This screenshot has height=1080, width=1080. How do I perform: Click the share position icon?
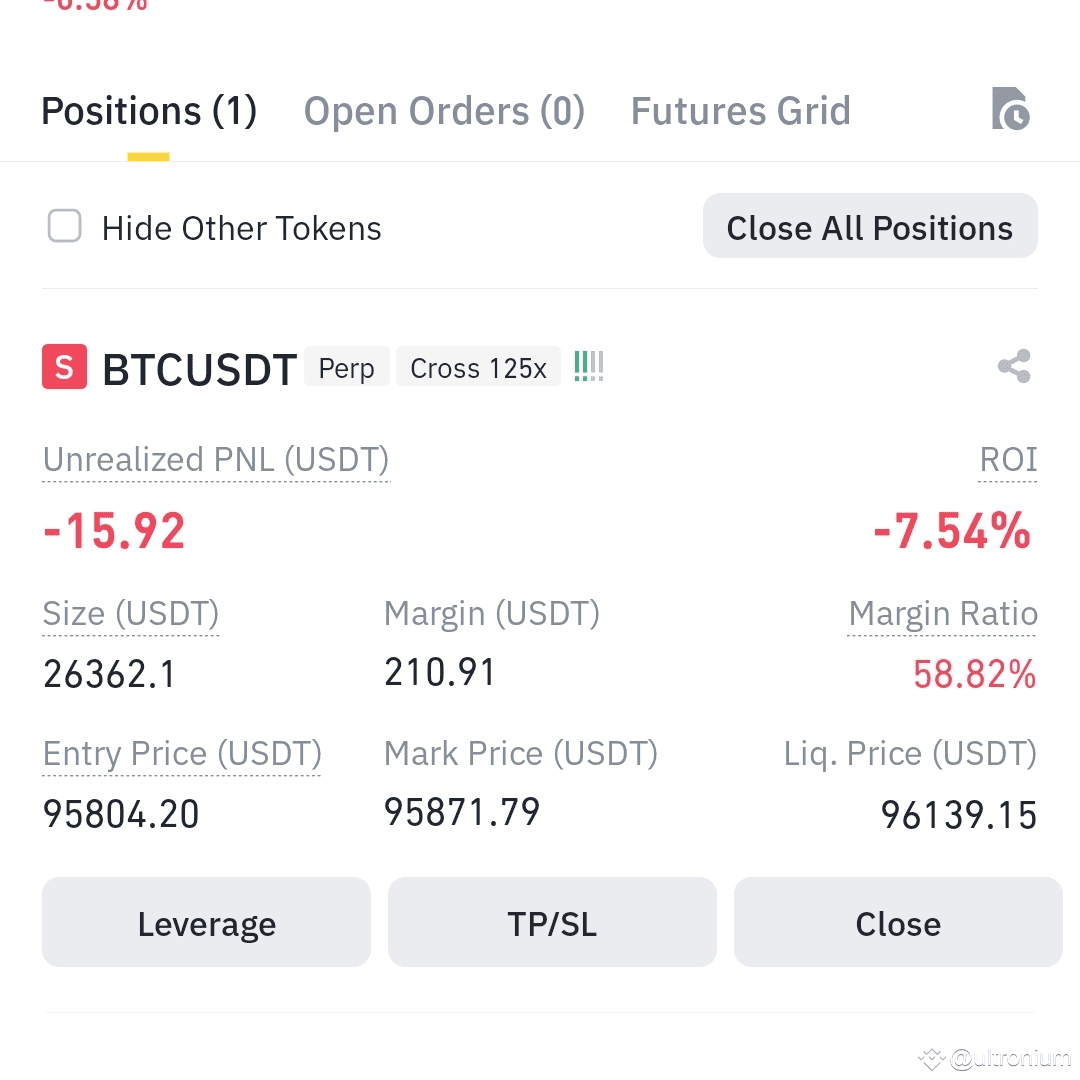(x=1013, y=366)
